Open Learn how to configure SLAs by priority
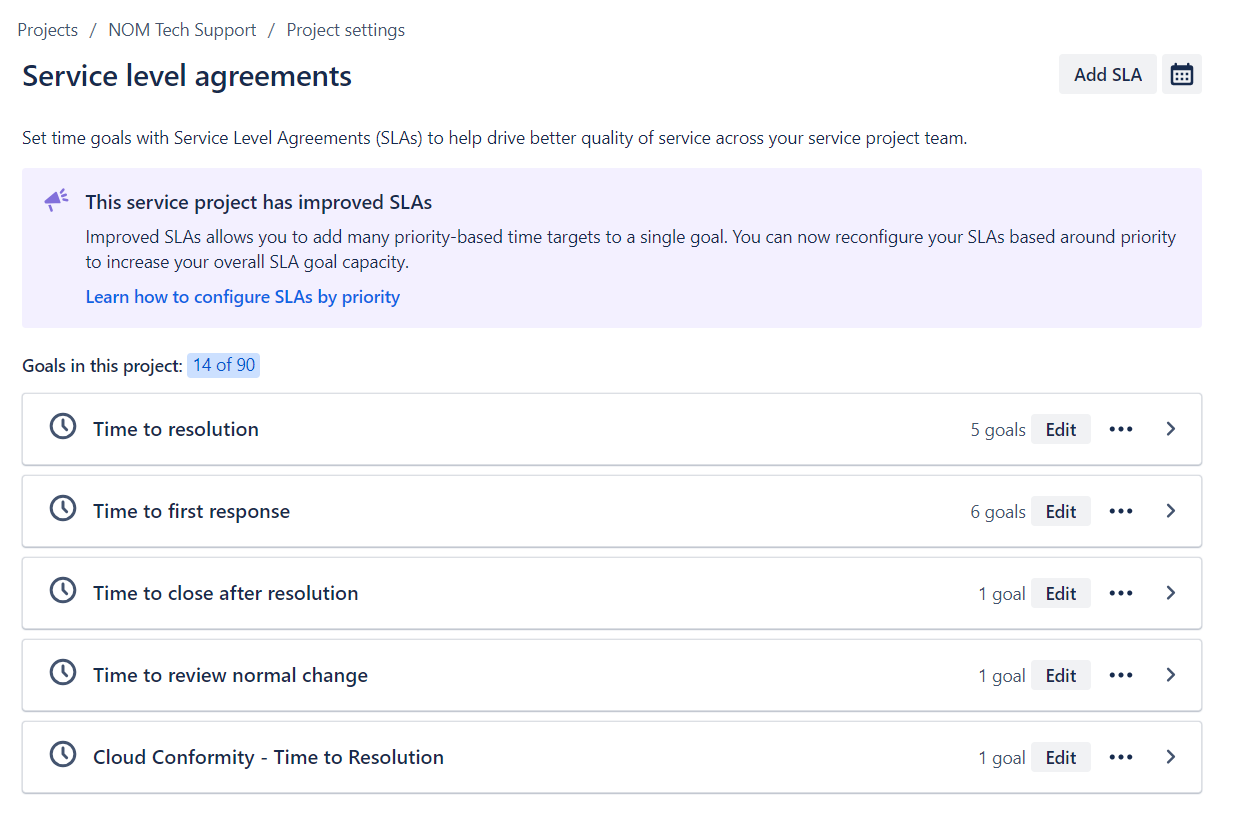The height and width of the screenshot is (814, 1240). click(x=243, y=297)
